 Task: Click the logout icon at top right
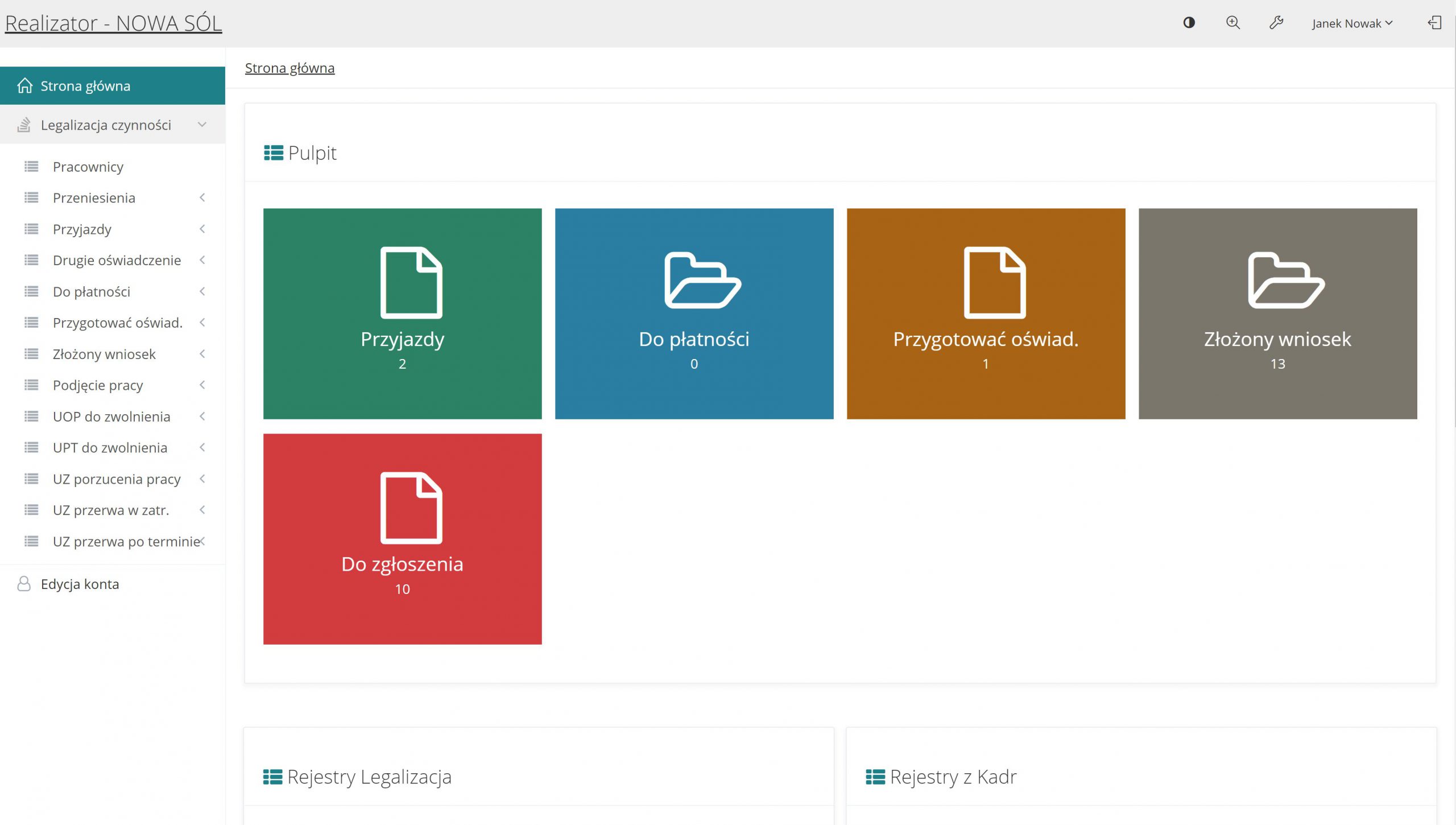(1434, 23)
